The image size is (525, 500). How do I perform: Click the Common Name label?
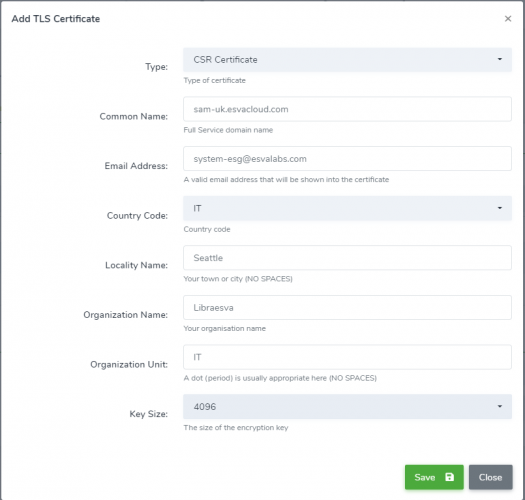(134, 117)
